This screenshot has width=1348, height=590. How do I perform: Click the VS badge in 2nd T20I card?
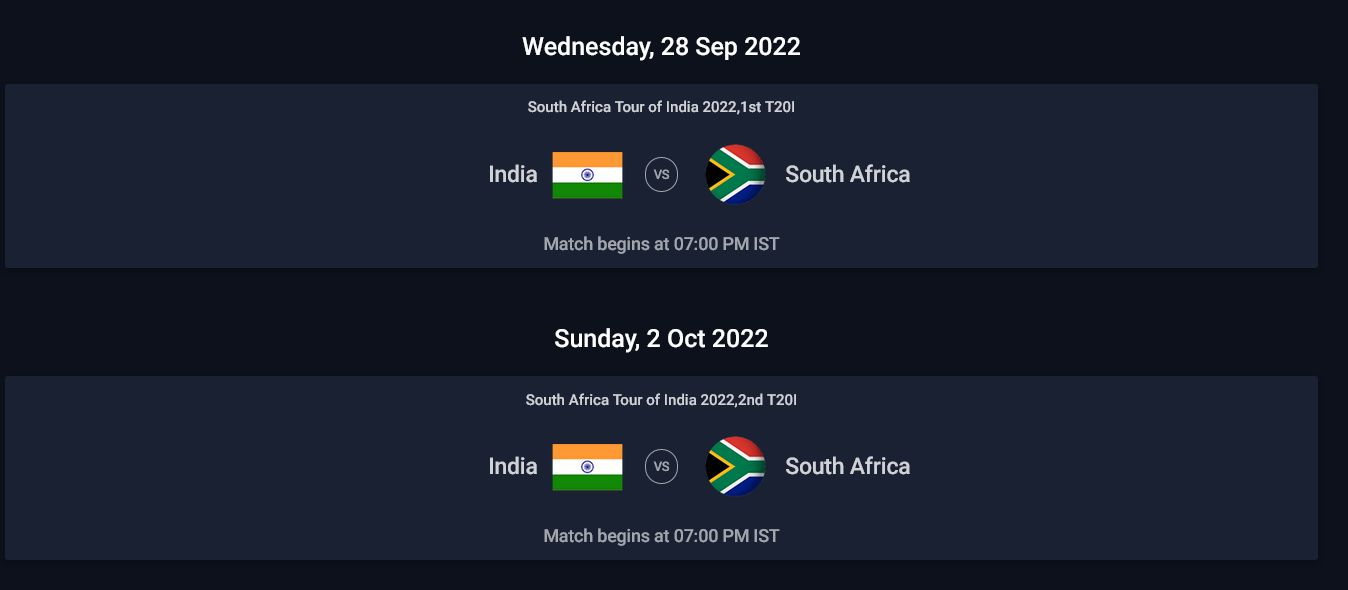click(x=661, y=467)
